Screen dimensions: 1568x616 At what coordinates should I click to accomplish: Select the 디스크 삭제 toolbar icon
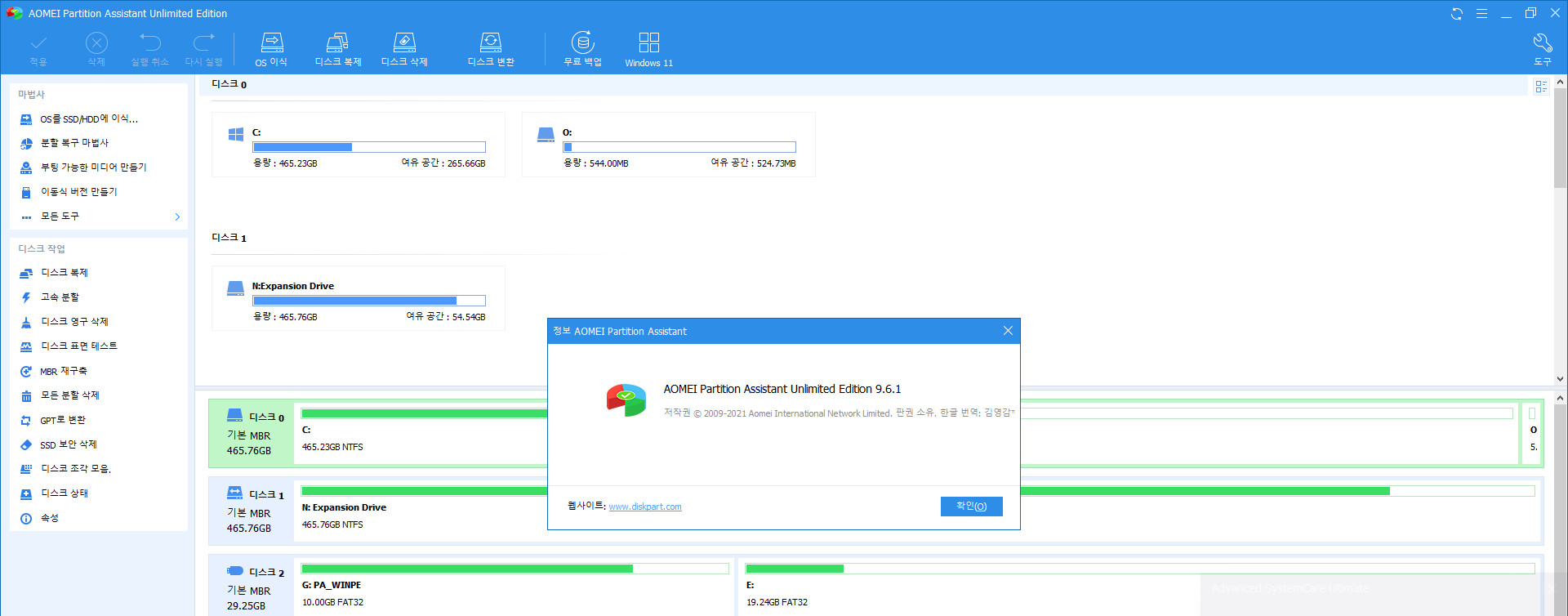[404, 49]
